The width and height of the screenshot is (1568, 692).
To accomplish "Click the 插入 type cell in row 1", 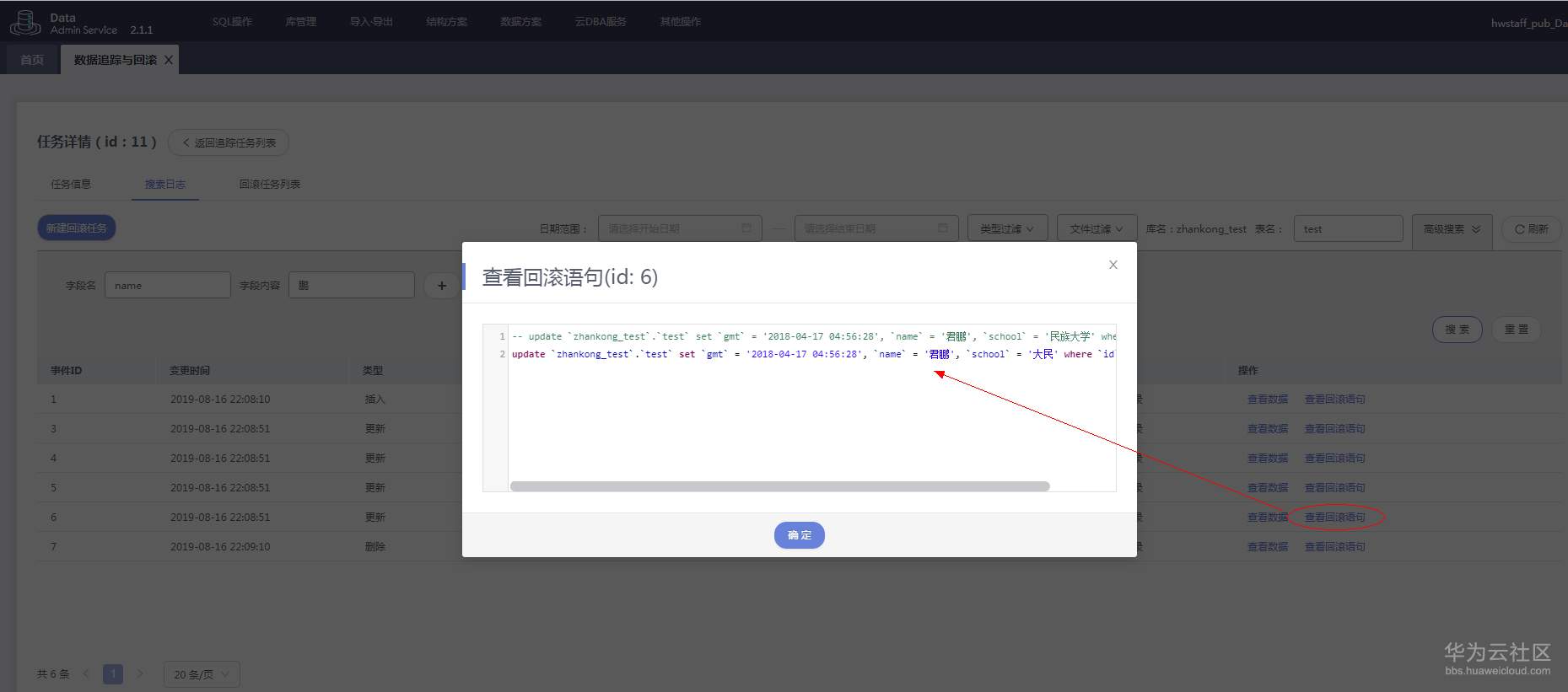I will click(x=374, y=400).
